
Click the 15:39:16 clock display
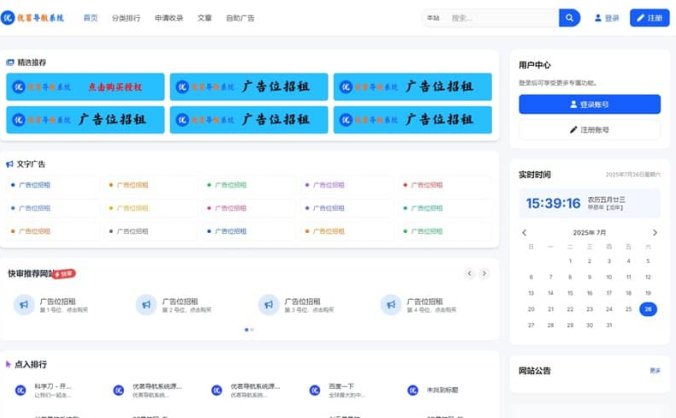tap(553, 203)
